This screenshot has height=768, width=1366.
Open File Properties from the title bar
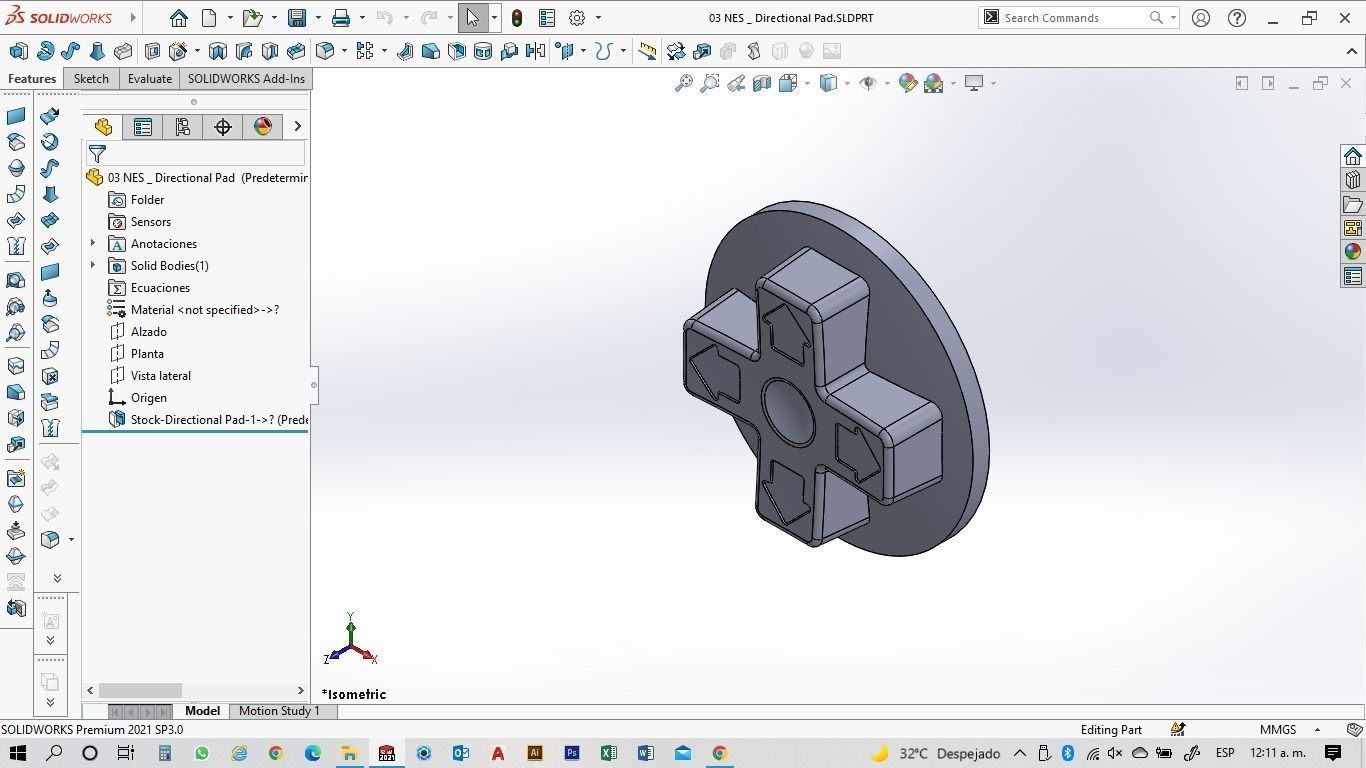(x=547, y=18)
